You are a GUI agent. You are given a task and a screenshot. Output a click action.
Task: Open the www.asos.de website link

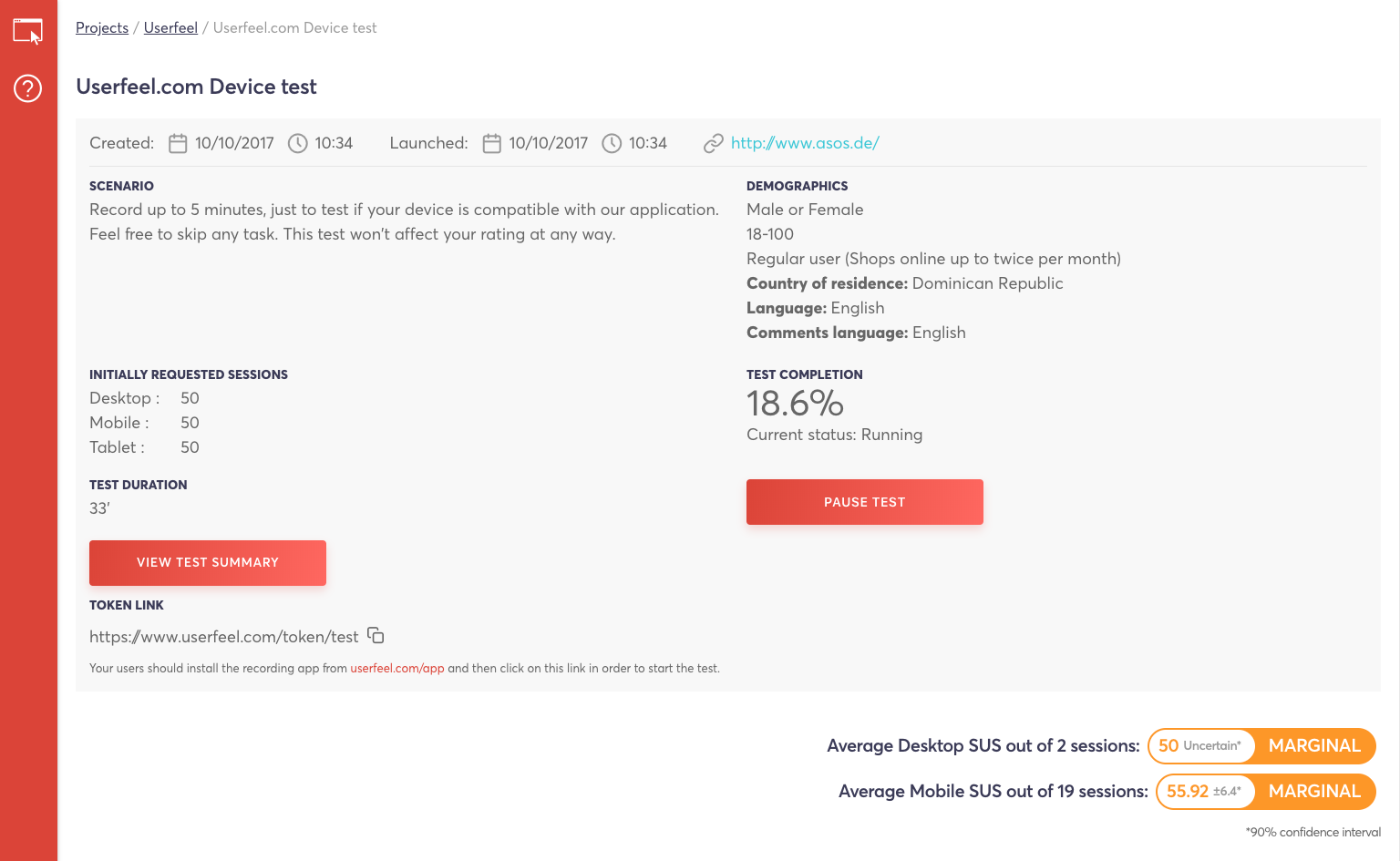805,143
